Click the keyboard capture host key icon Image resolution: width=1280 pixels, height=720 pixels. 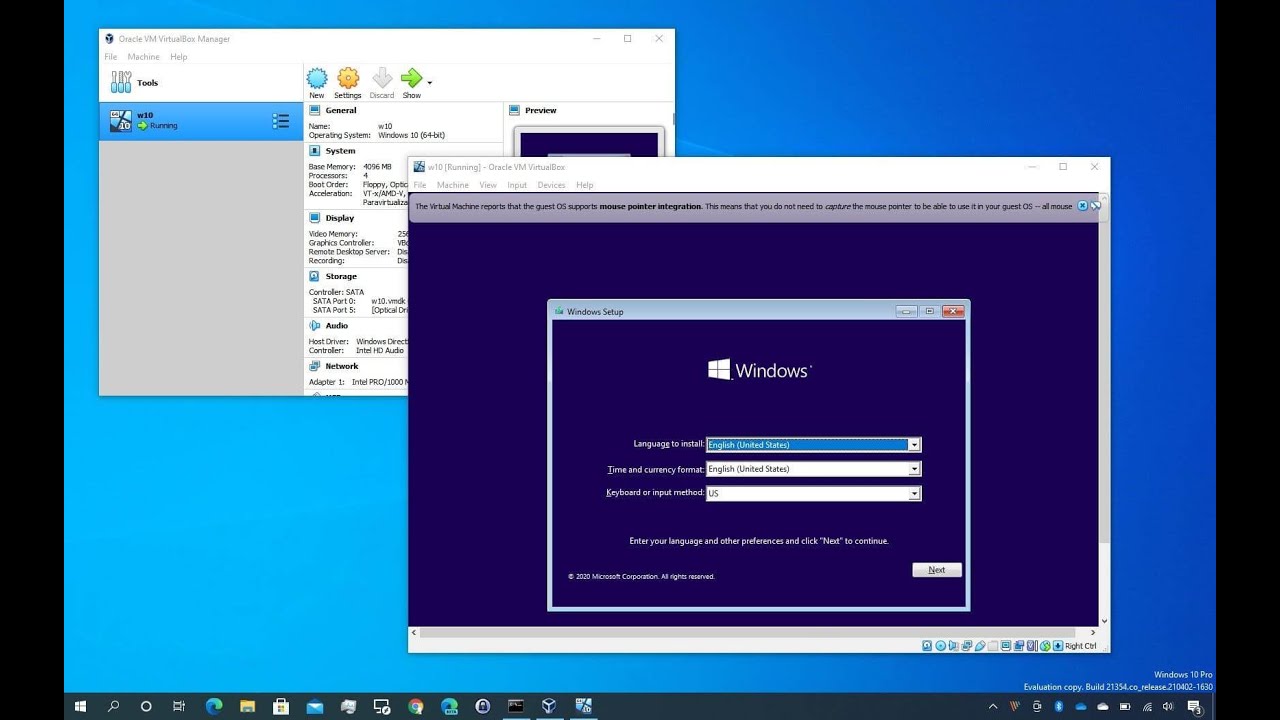point(1058,646)
